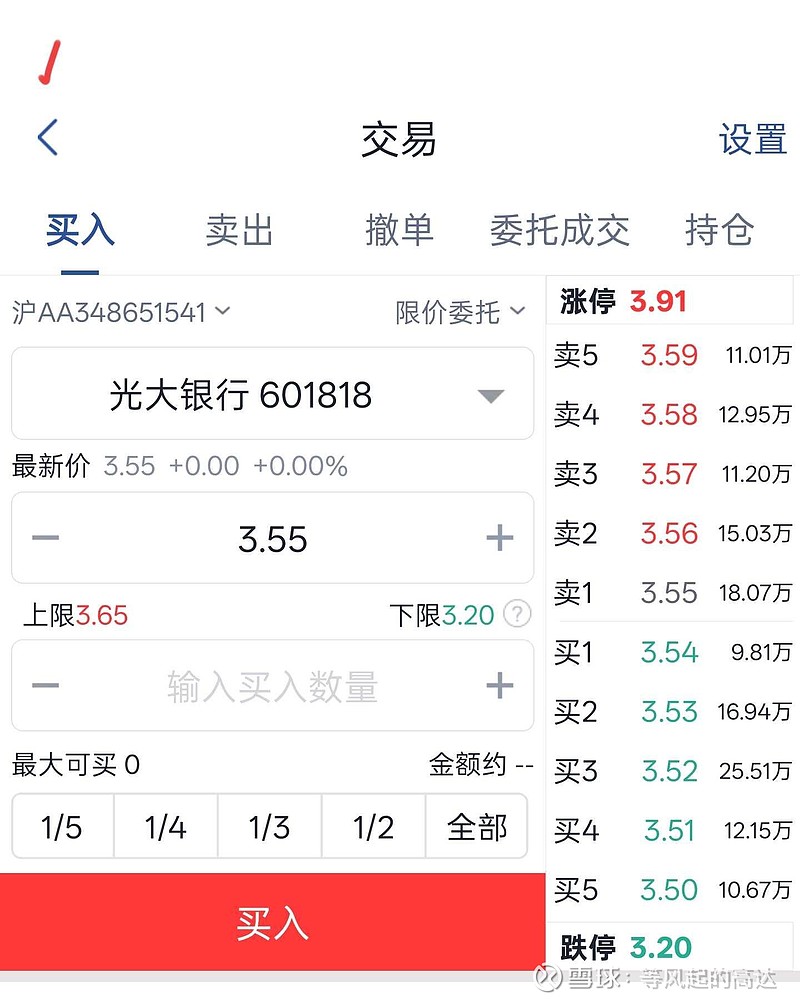This screenshot has width=800, height=1003.
Task: Open 设置 settings
Action: pyautogui.click(x=753, y=139)
